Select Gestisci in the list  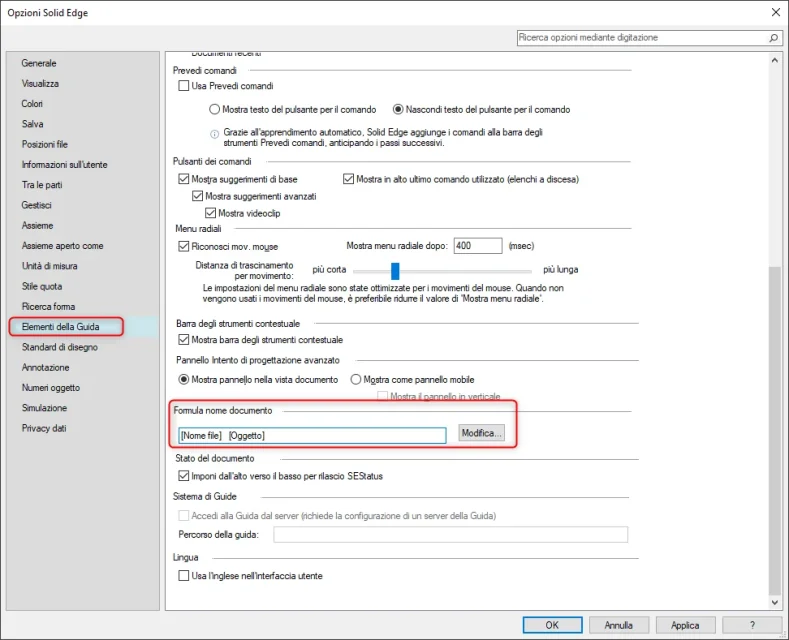(x=37, y=205)
